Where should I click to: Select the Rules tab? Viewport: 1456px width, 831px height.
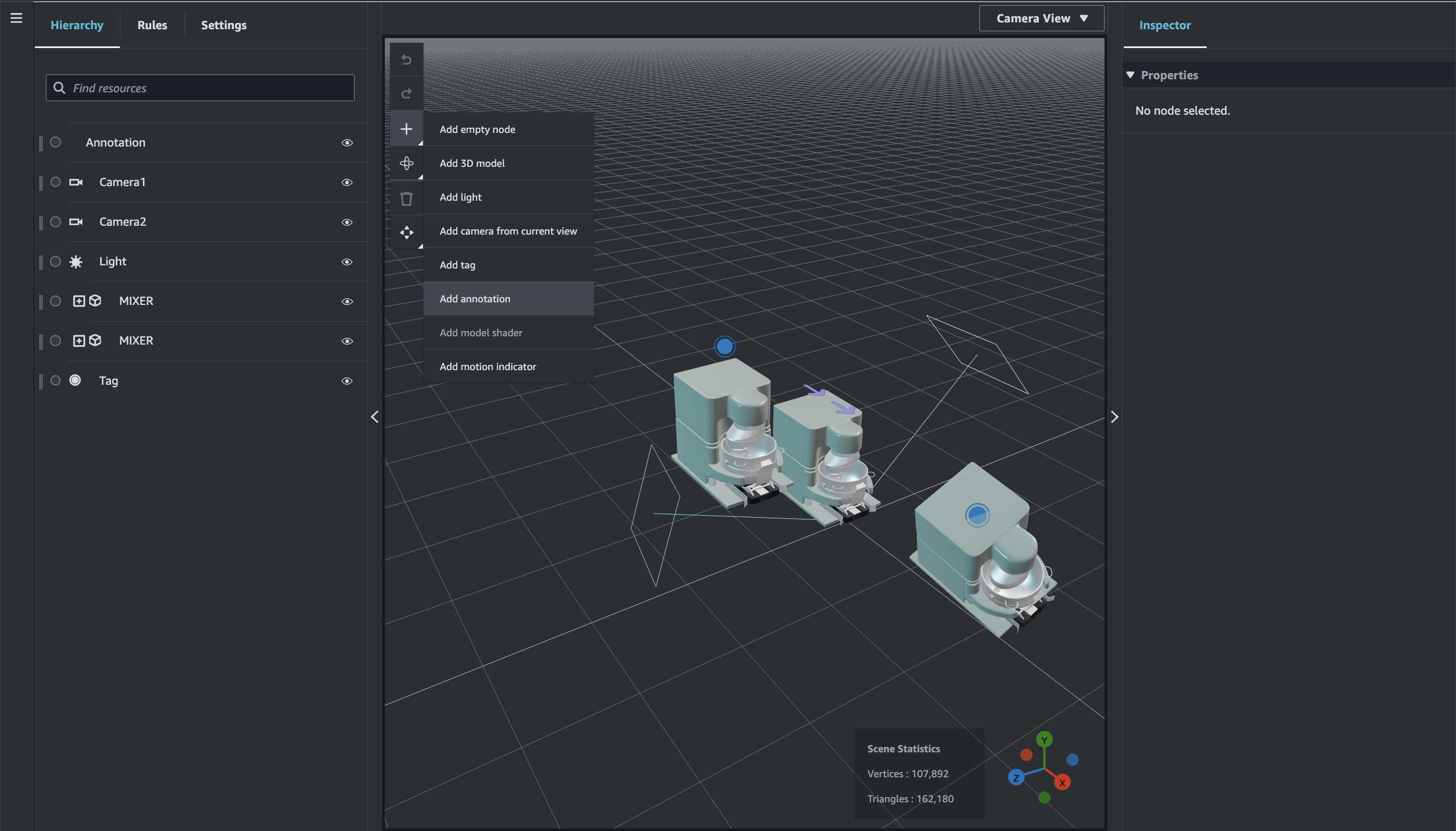click(x=152, y=25)
